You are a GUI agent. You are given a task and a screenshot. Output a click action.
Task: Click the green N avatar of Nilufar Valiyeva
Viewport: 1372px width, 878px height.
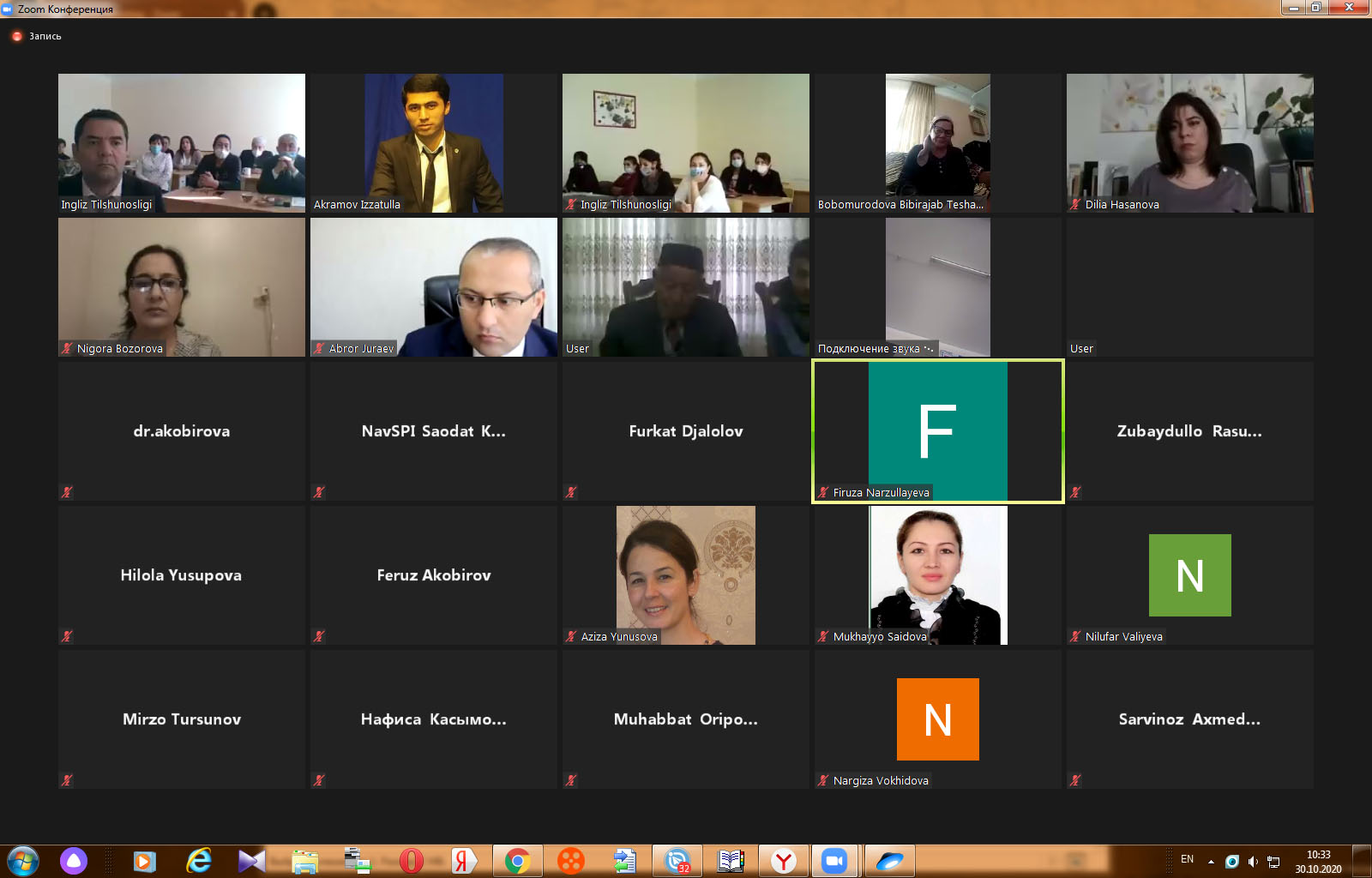(1189, 574)
